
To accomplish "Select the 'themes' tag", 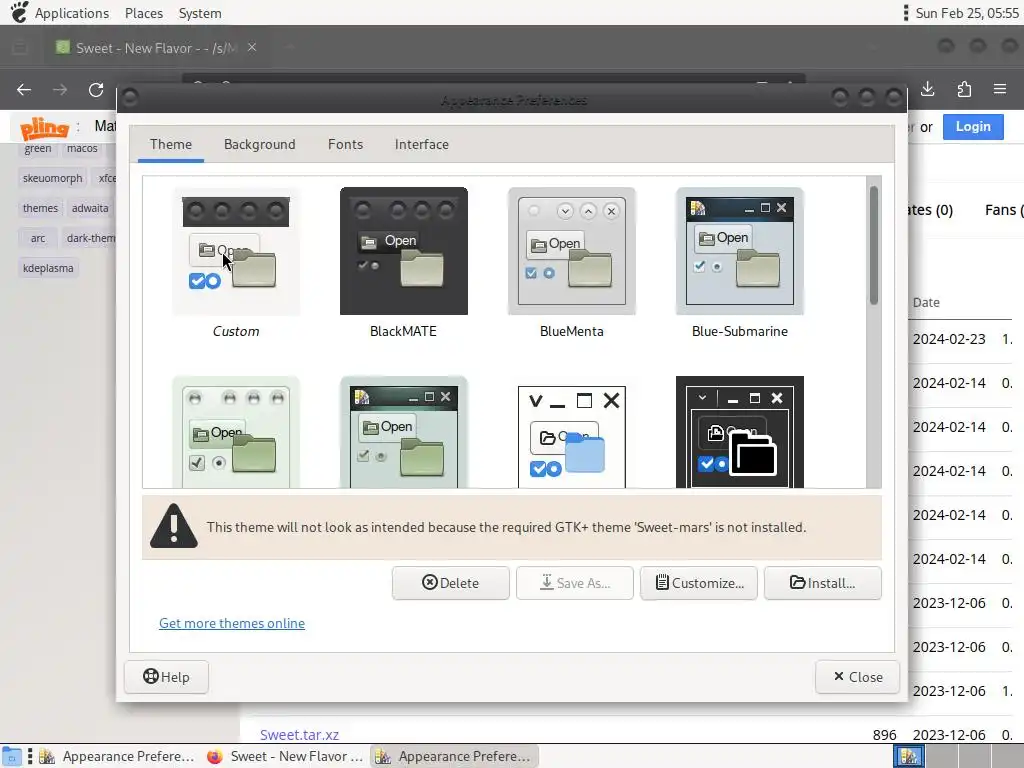I will point(40,208).
